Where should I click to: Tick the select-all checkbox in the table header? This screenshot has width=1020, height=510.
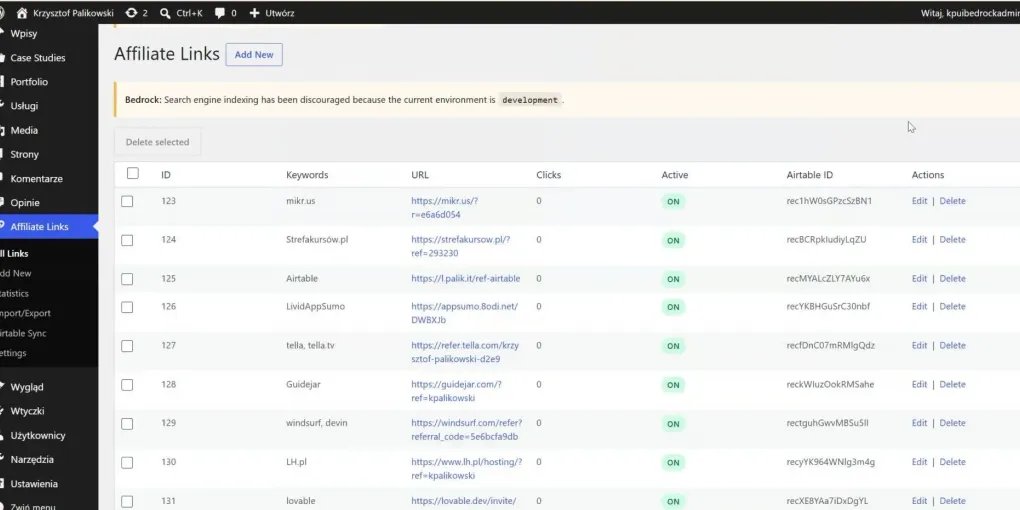(x=133, y=173)
